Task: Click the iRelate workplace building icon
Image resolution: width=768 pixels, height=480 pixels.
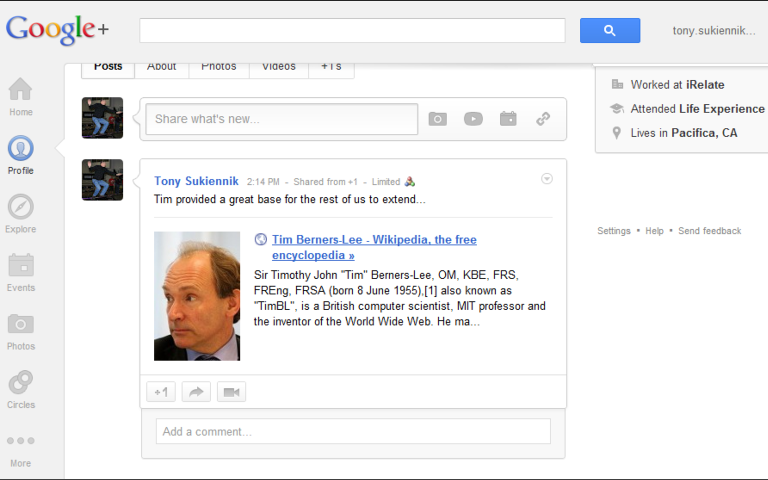Action: pyautogui.click(x=617, y=84)
